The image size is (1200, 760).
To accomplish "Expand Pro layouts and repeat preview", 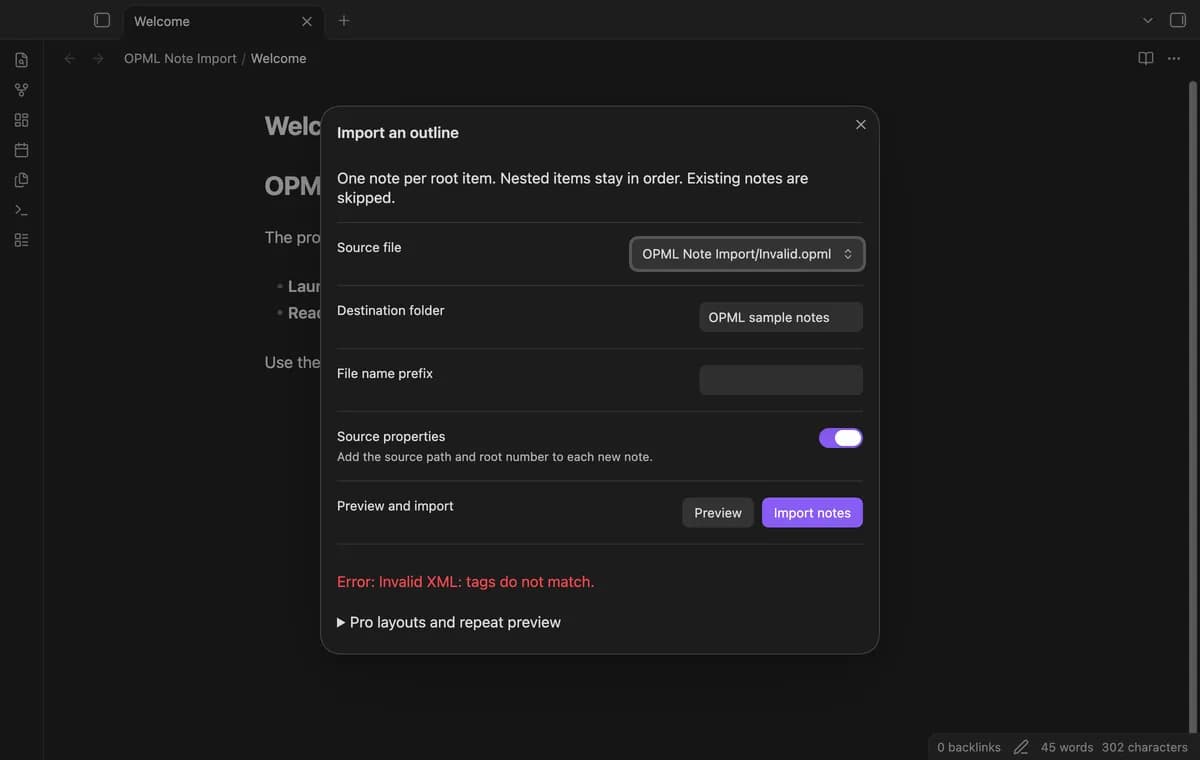I will 449,622.
